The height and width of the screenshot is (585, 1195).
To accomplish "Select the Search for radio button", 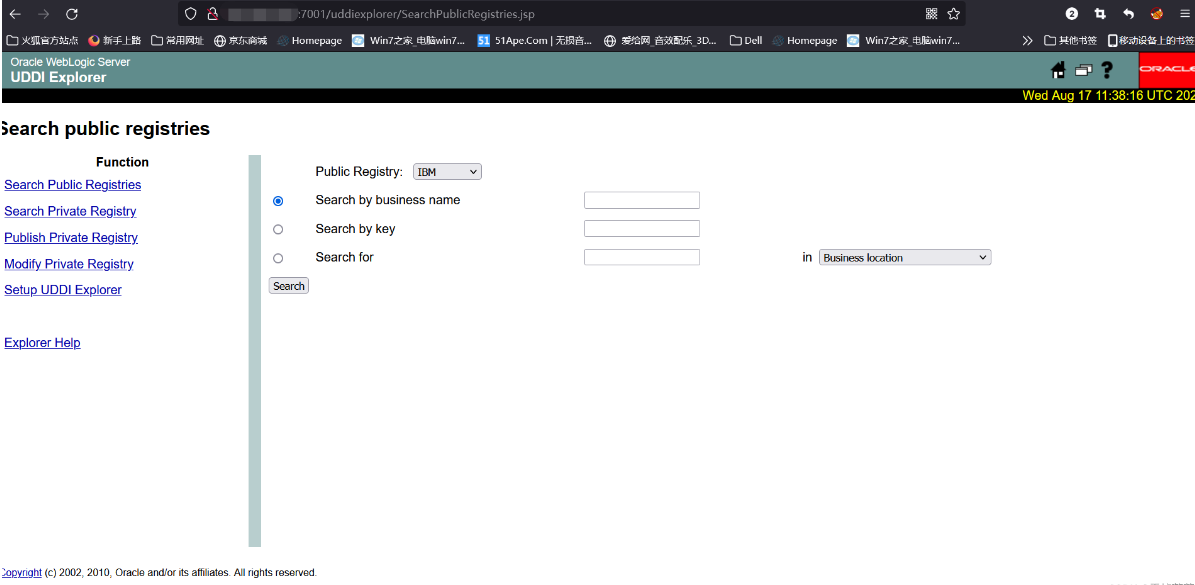I will click(278, 258).
